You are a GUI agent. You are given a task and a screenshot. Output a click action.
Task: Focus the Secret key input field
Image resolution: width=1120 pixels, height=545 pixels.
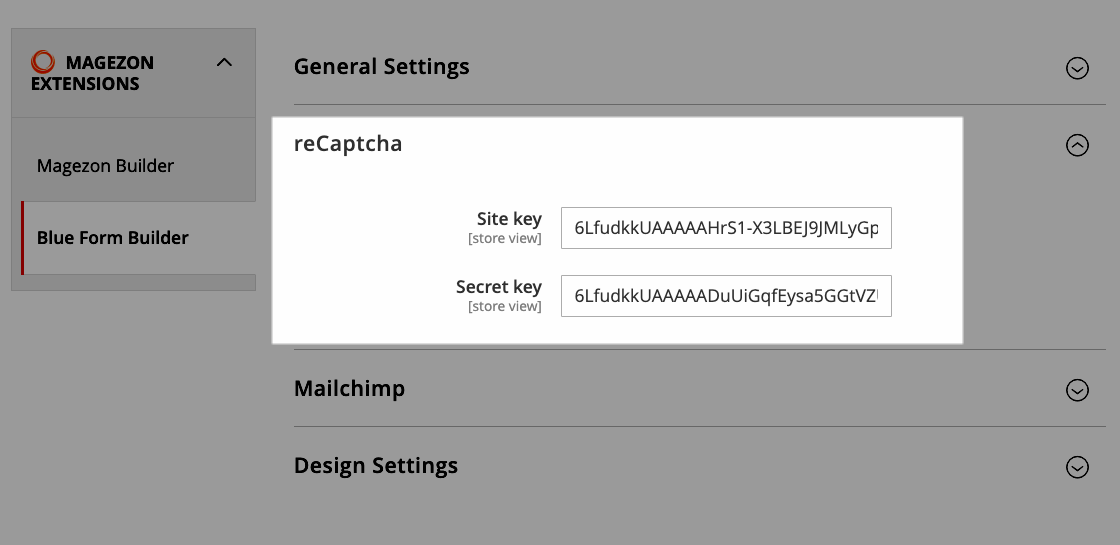(726, 296)
